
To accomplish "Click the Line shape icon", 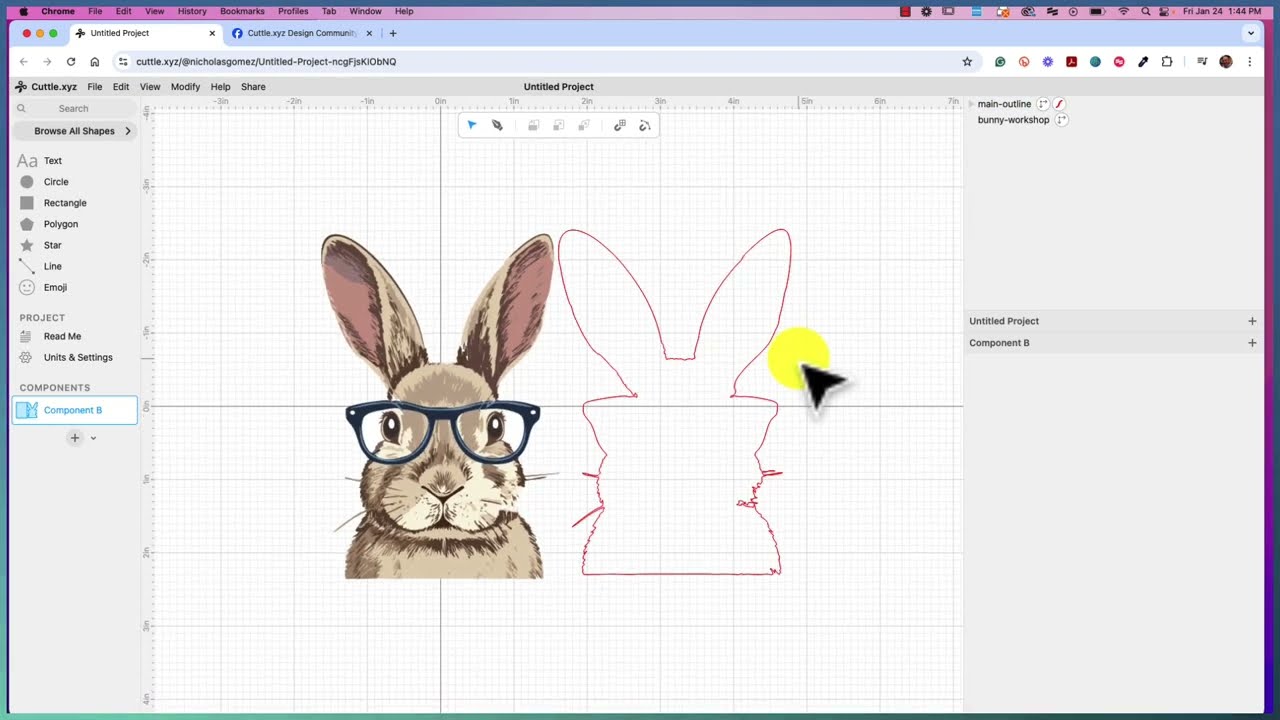I will point(27,266).
